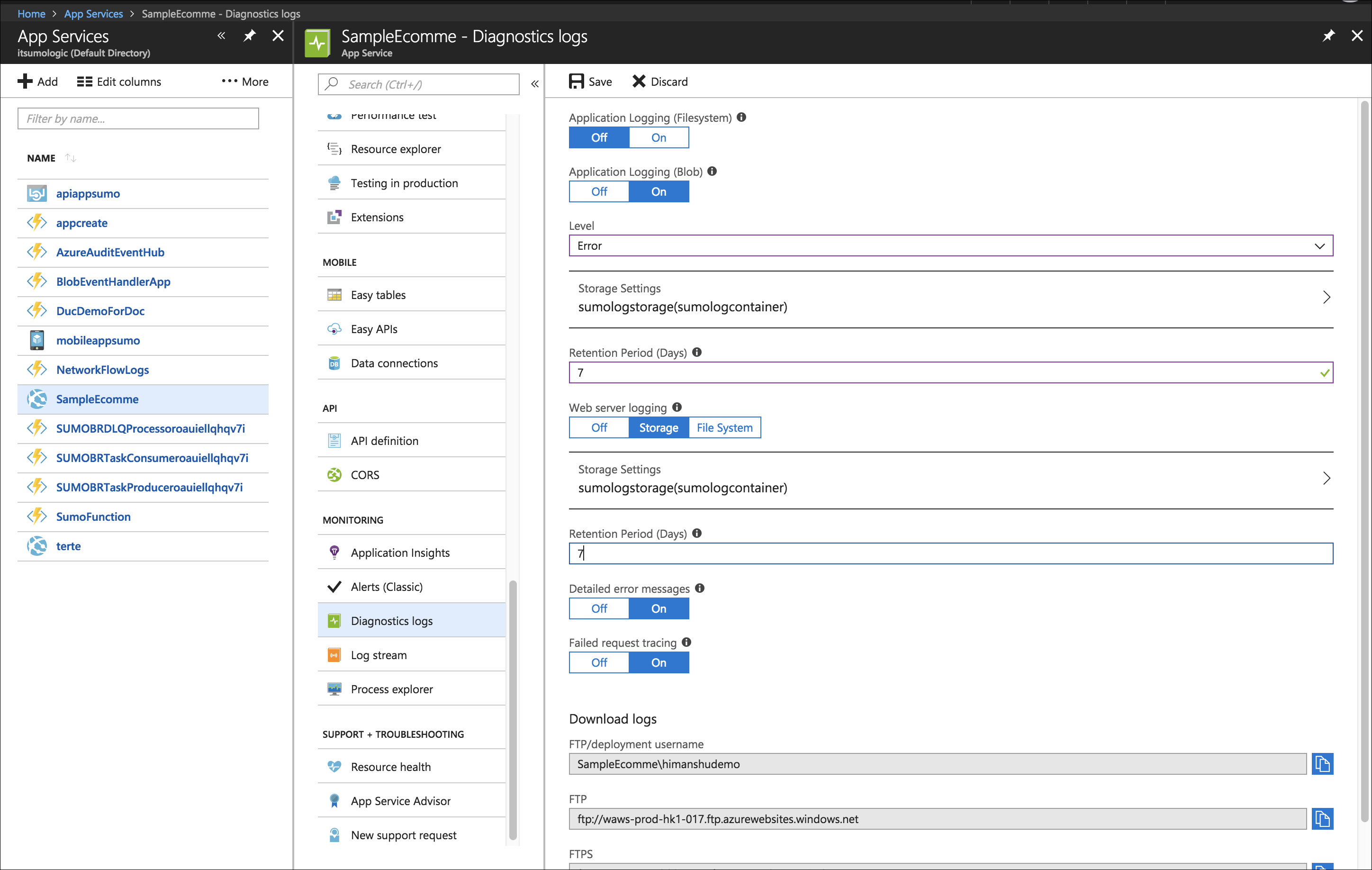Click the Save disk icon
The width and height of the screenshot is (1372, 870).
pyautogui.click(x=576, y=82)
